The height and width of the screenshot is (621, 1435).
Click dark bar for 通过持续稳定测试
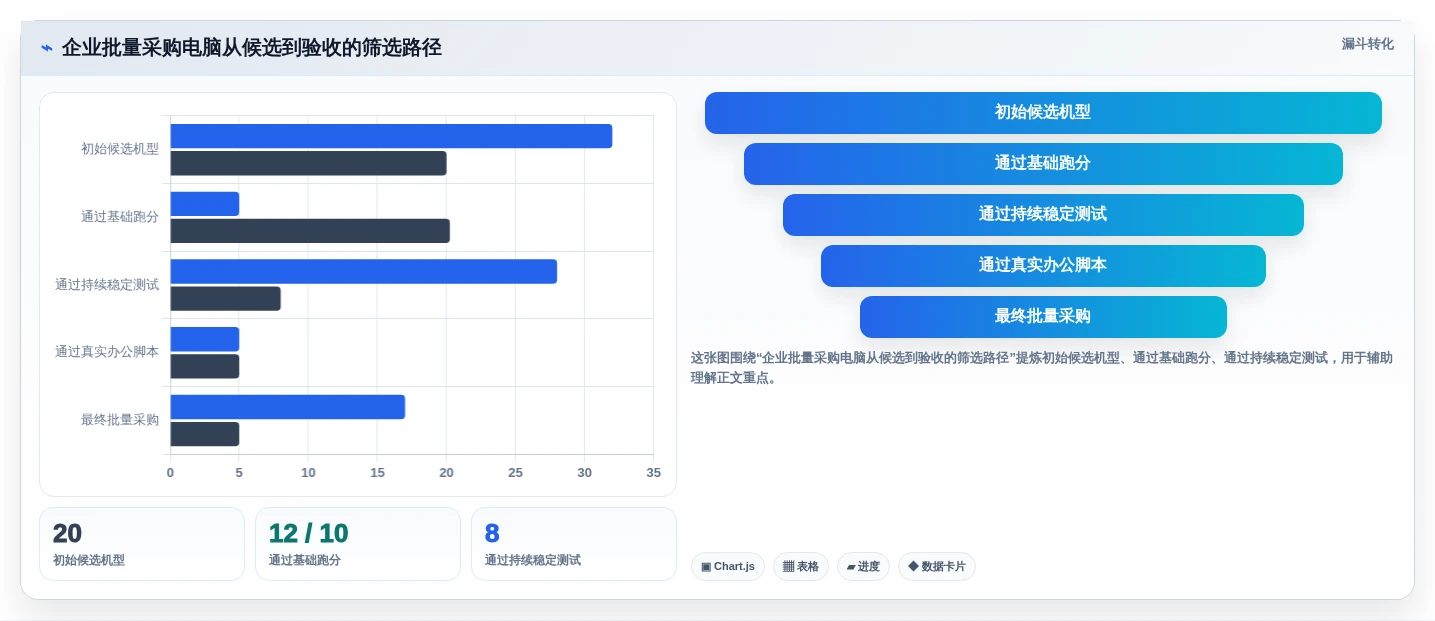coord(226,299)
